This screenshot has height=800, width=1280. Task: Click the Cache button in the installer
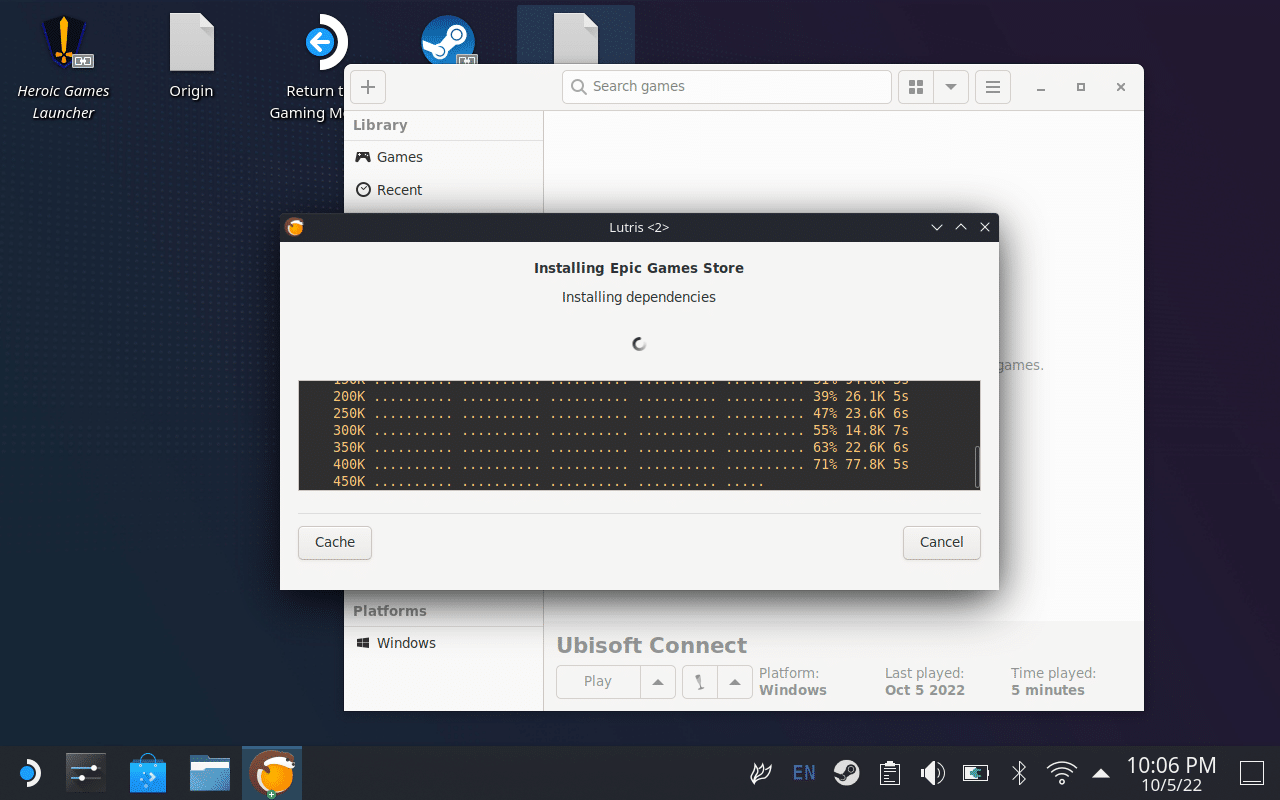335,543
